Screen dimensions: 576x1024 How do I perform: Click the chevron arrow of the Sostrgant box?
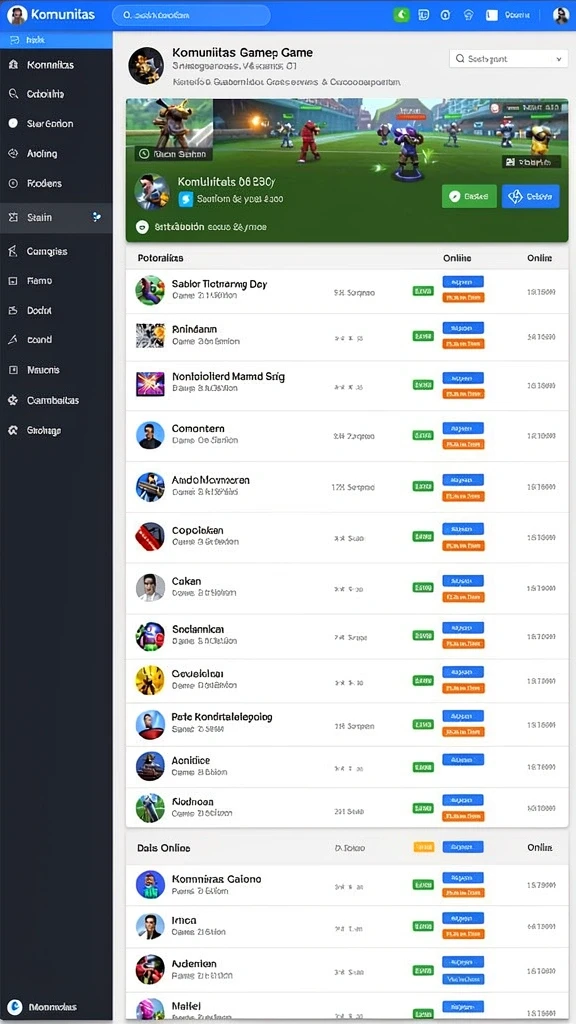click(559, 59)
